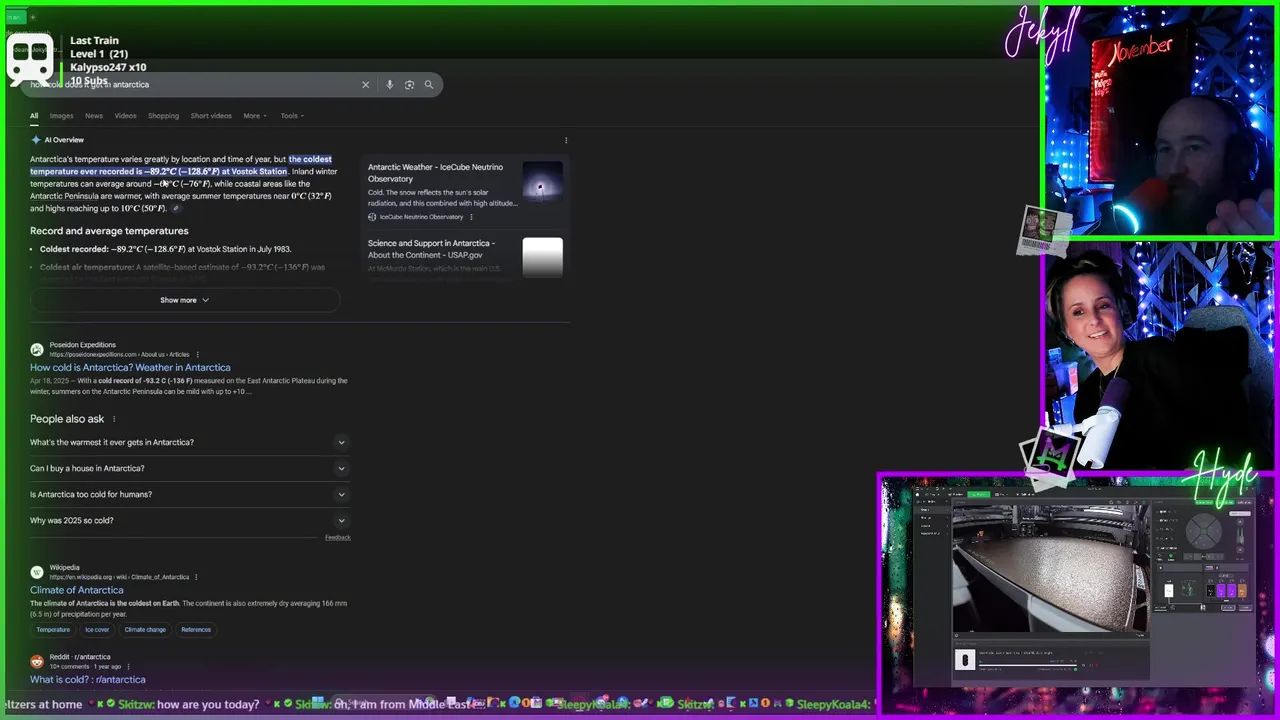1280x720 pixels.
Task: Expand AI Overview with Show more
Action: 185,300
